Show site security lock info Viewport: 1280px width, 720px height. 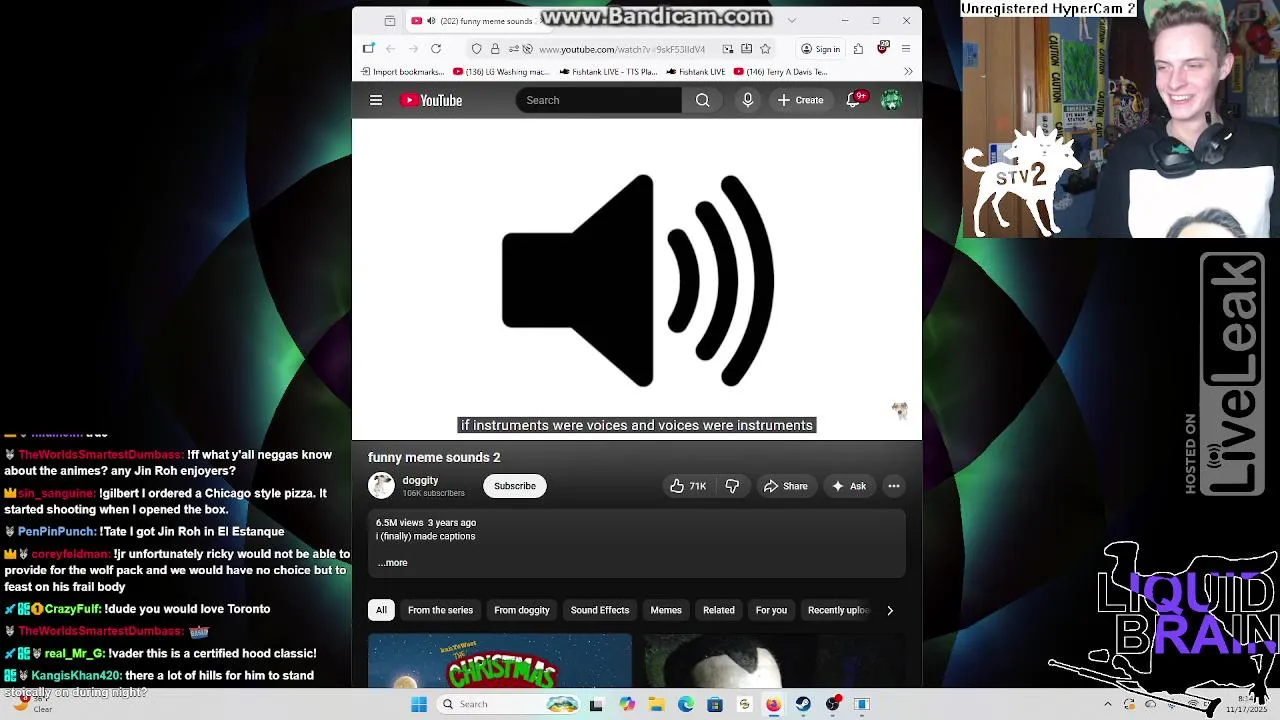pyautogui.click(x=494, y=49)
